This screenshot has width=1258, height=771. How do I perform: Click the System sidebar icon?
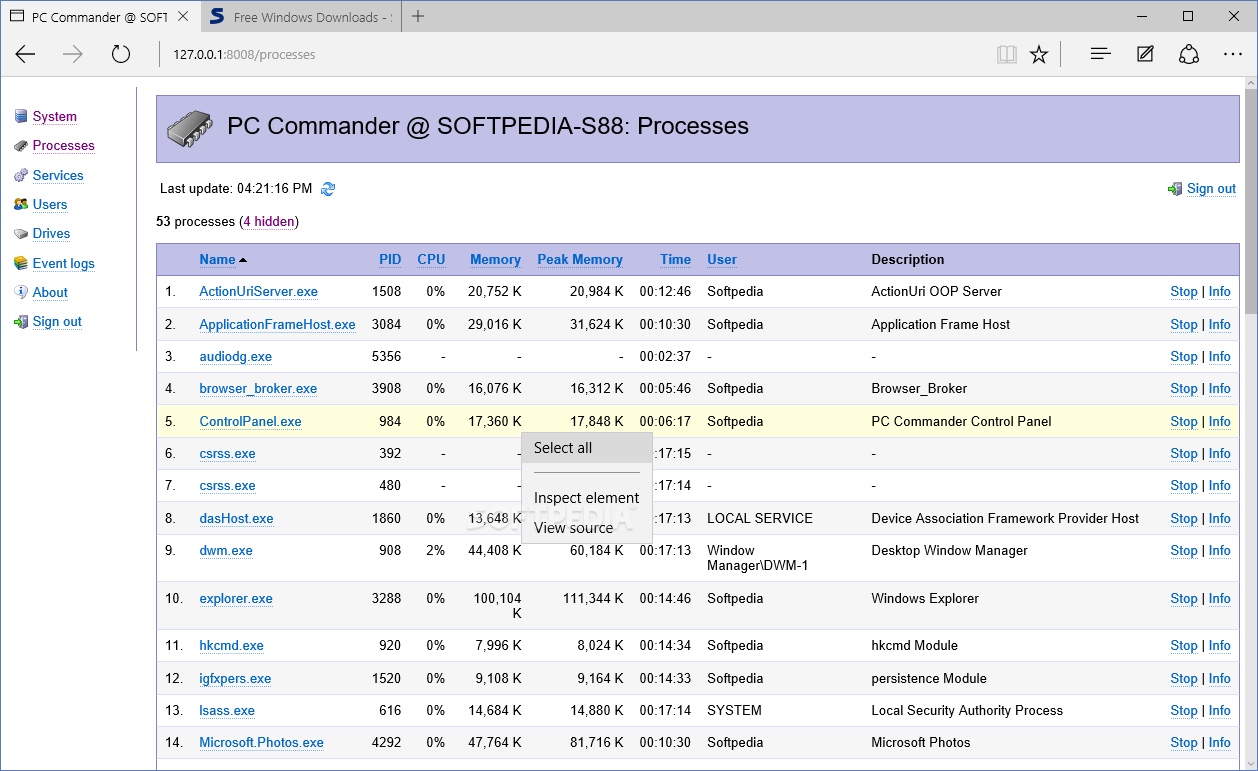point(21,117)
